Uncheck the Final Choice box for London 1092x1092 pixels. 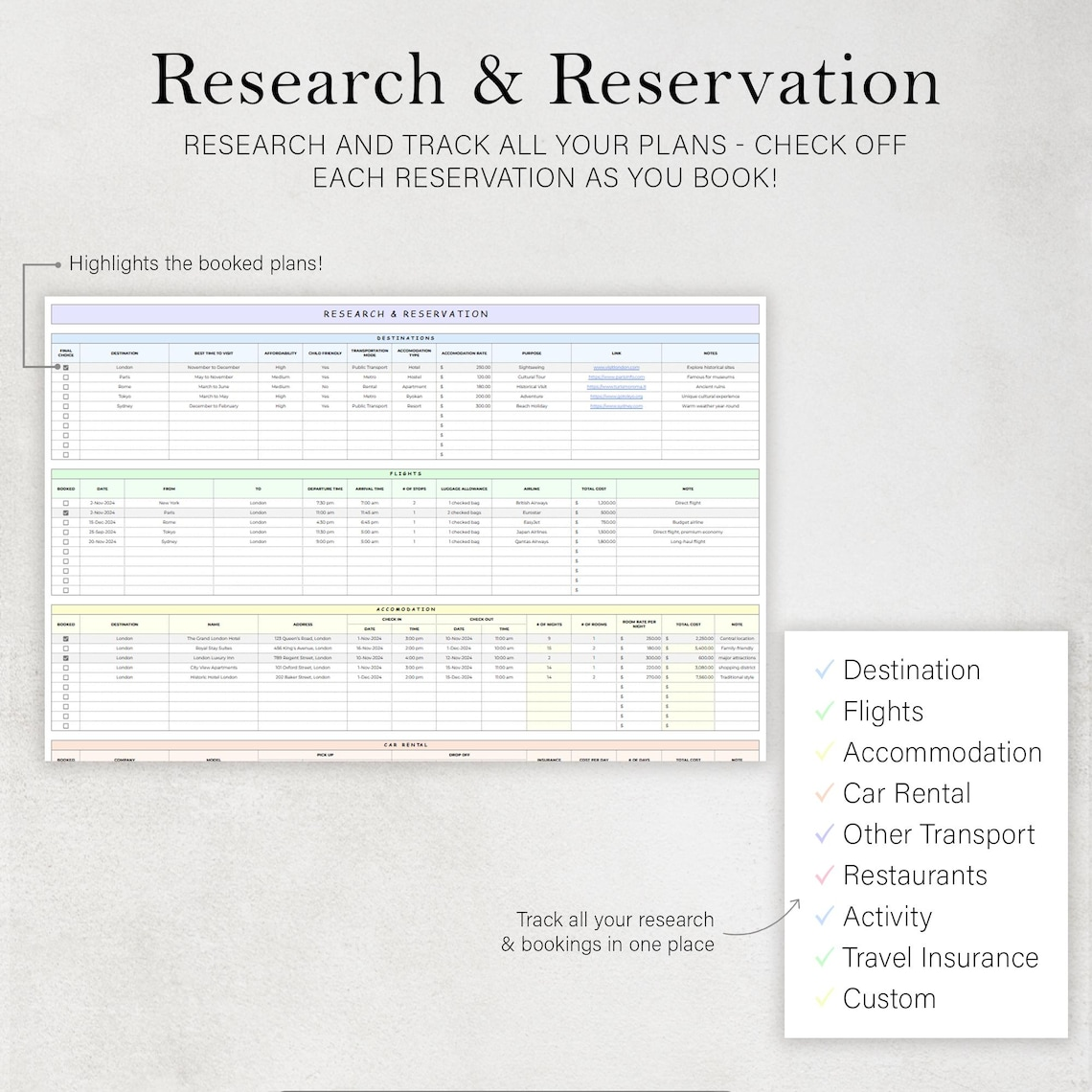[x=66, y=368]
